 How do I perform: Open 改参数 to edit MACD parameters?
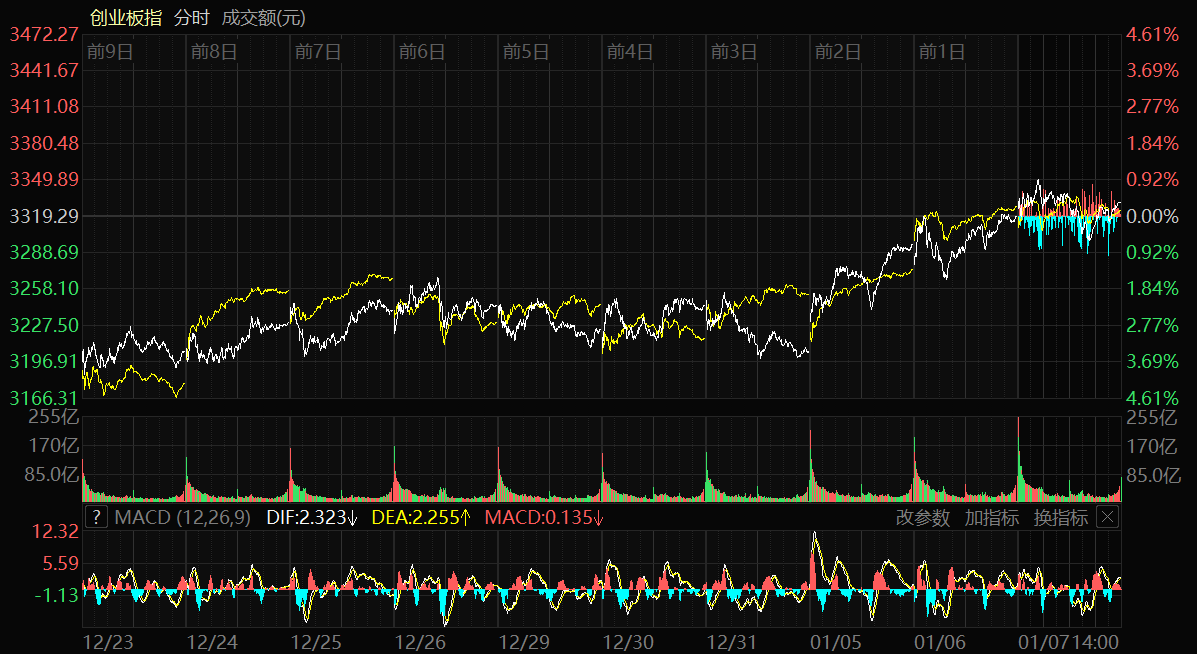click(922, 517)
